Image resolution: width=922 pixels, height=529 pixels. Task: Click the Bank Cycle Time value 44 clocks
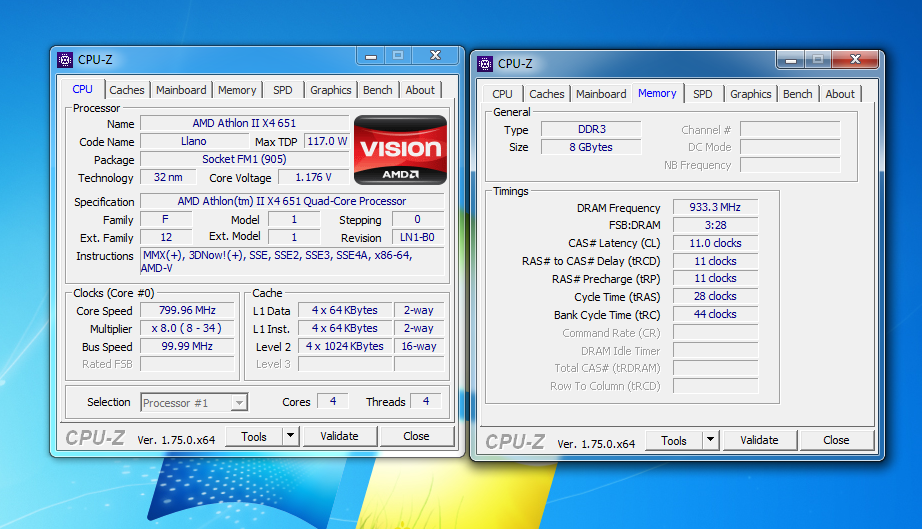tap(715, 314)
